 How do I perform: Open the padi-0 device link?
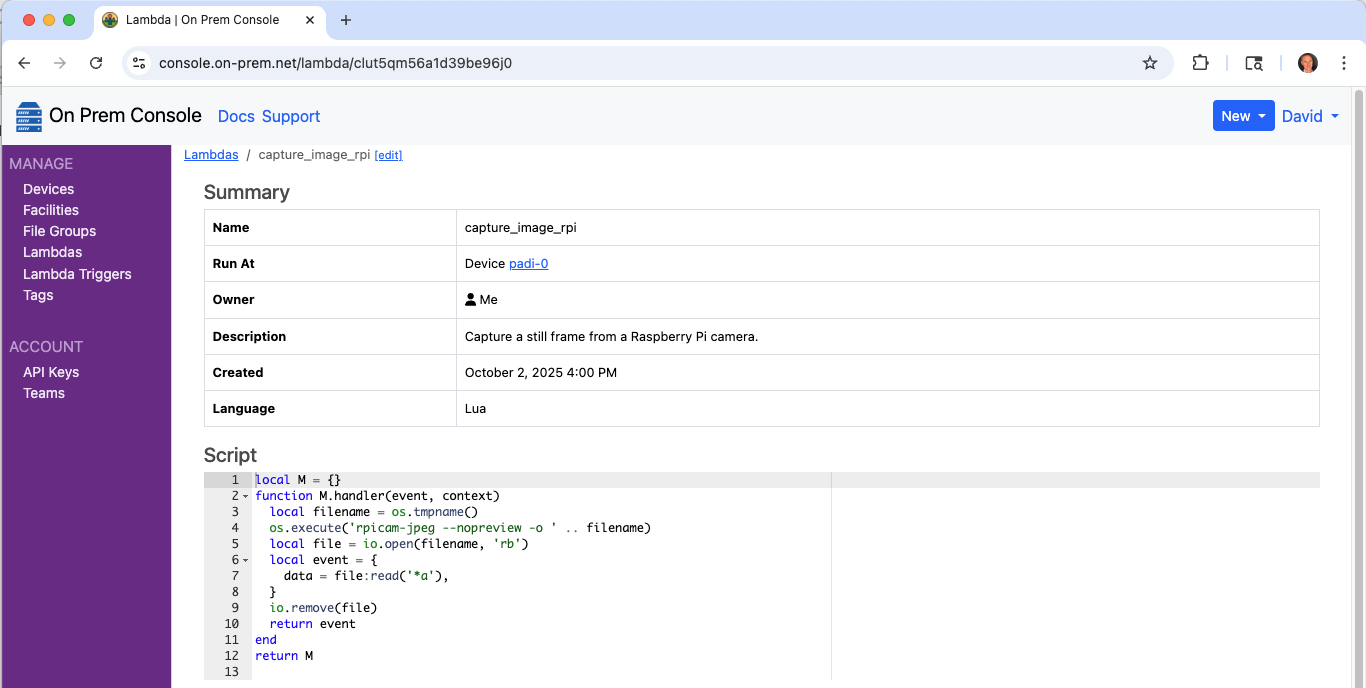[528, 263]
